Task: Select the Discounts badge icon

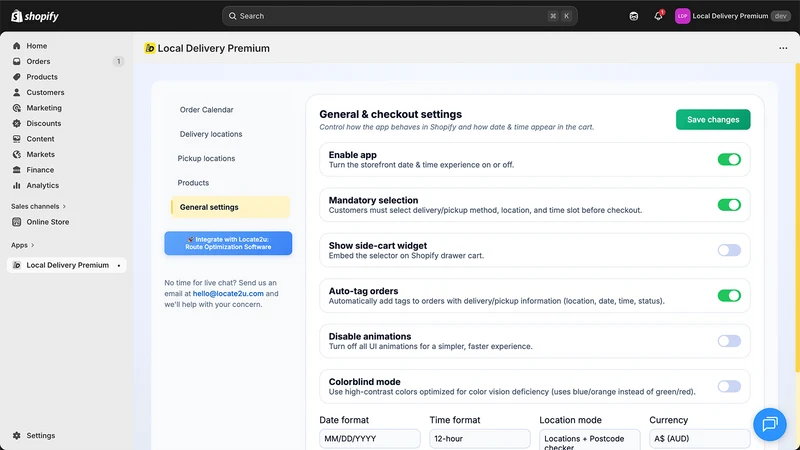Action: click(x=17, y=123)
